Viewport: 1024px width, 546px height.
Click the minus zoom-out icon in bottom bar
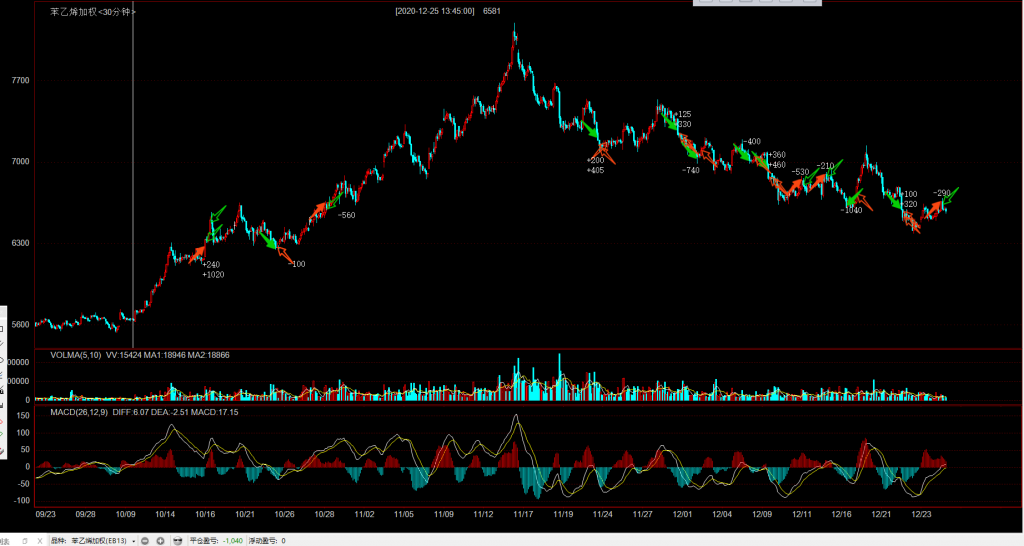pos(145,540)
